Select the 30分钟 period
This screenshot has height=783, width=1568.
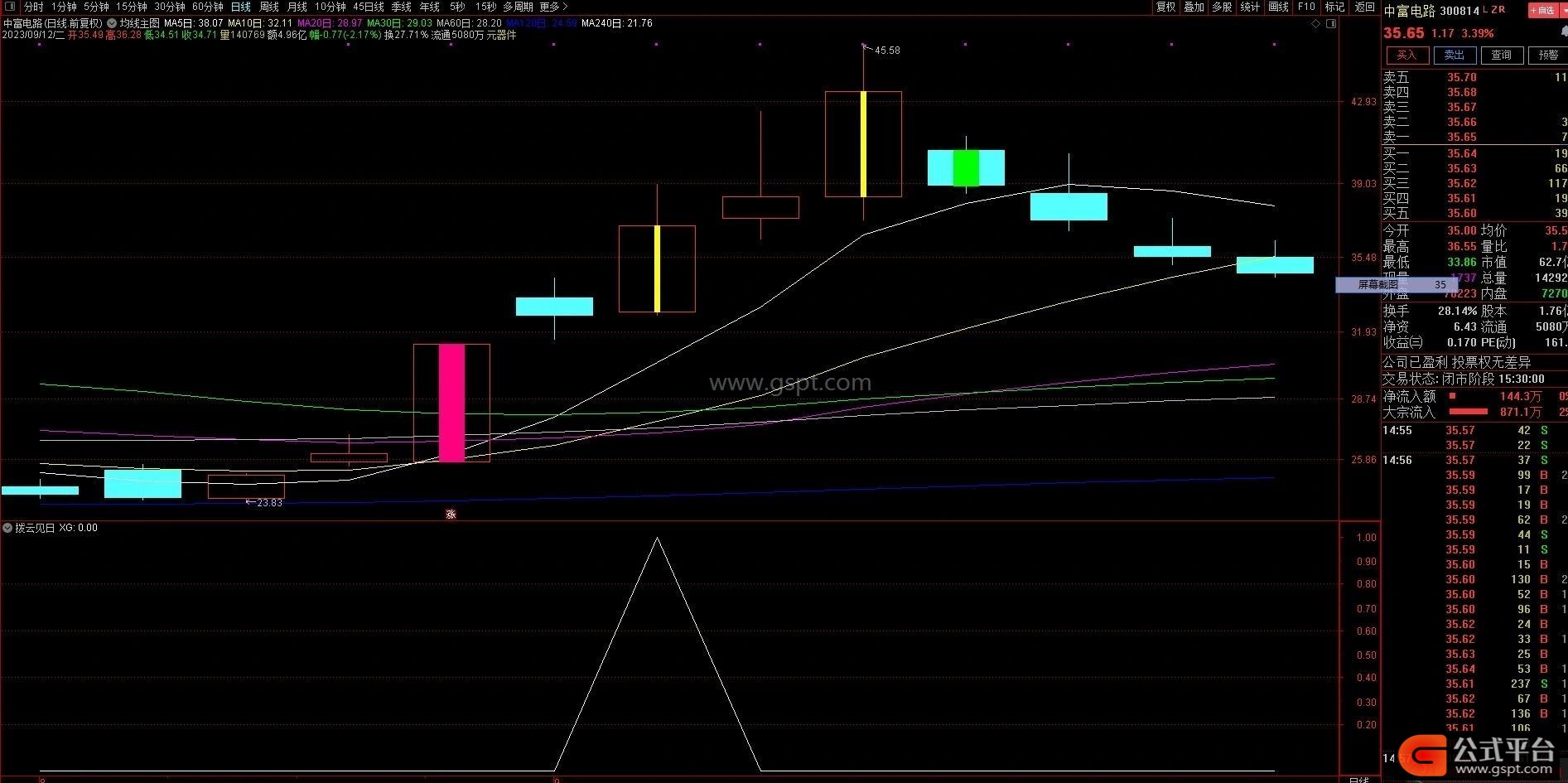point(170,7)
